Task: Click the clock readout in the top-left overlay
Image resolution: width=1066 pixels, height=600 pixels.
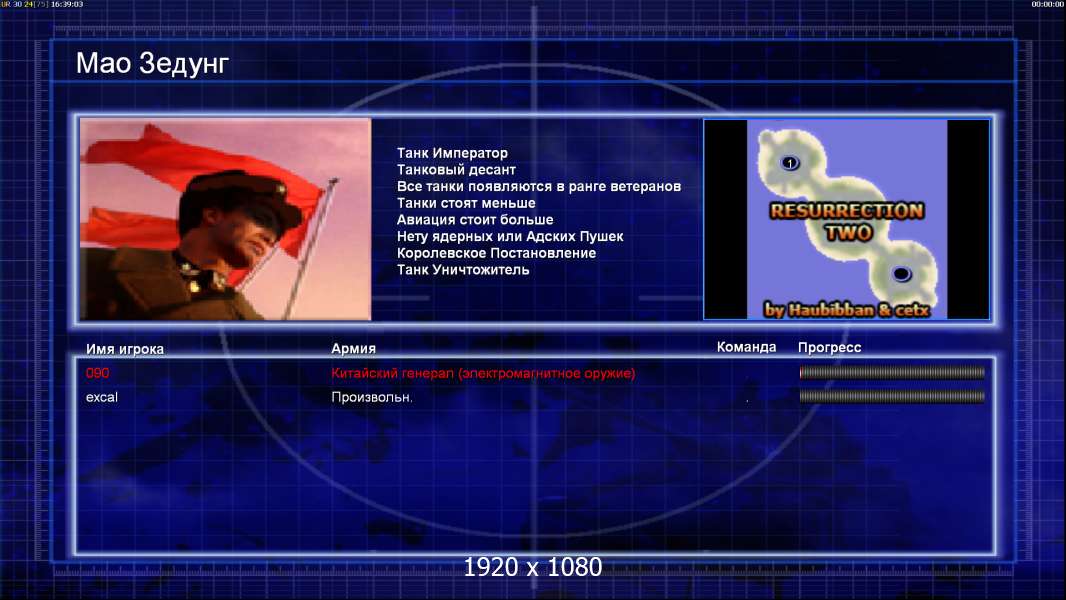Action: [67, 4]
